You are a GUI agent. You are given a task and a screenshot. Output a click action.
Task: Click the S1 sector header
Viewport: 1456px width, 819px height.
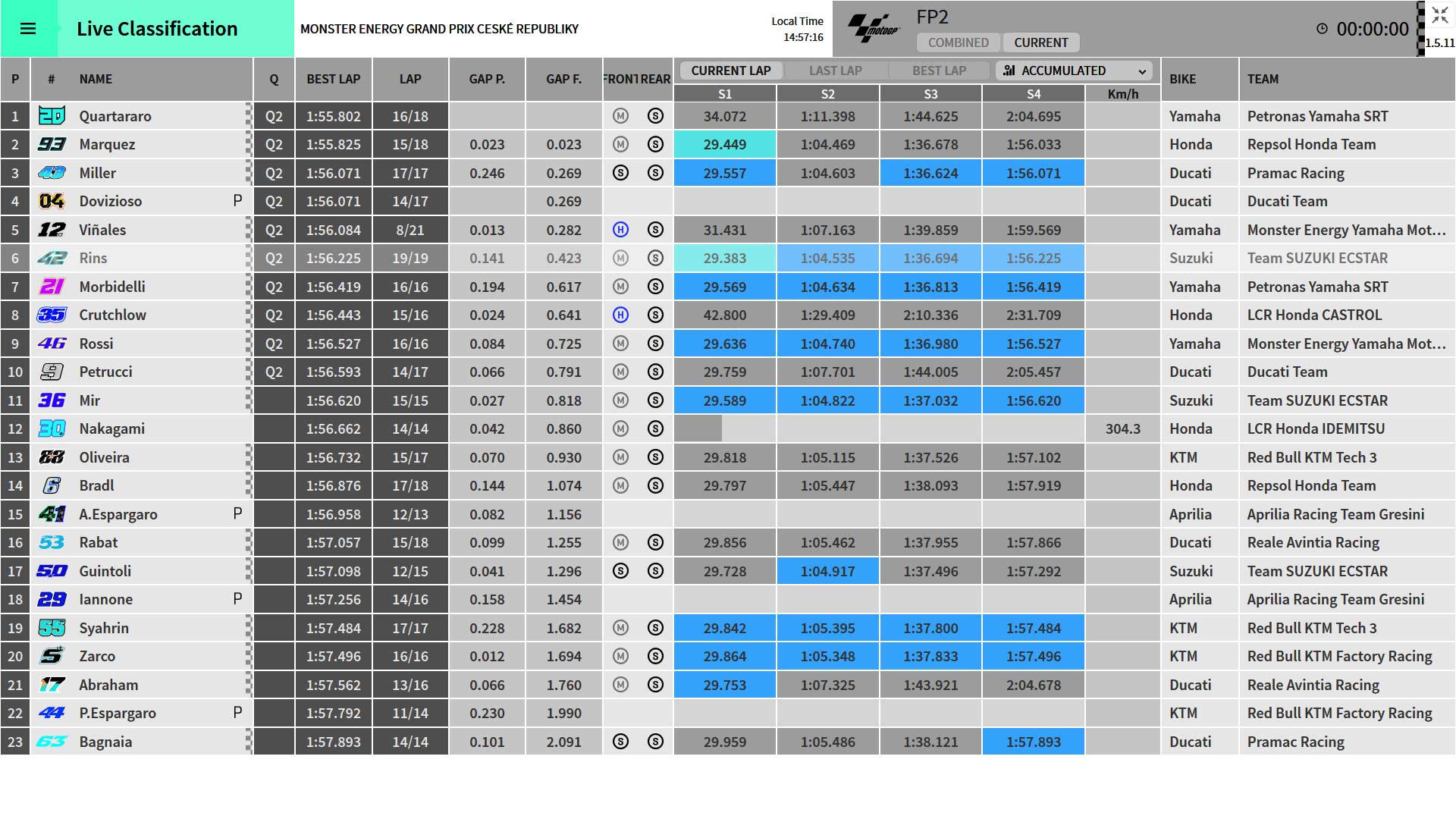click(725, 94)
